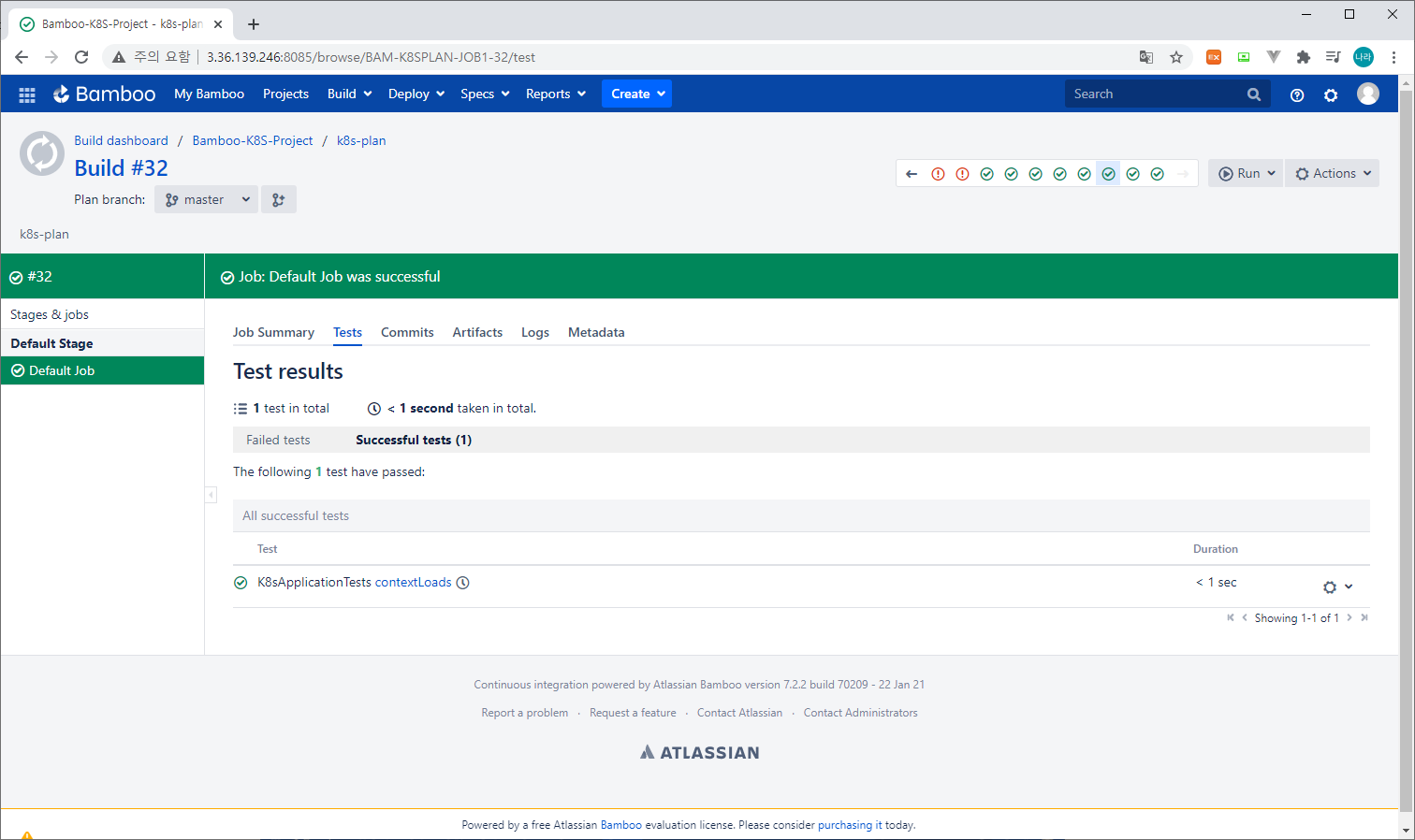Screen dimensions: 1415x840
Task: Open Projects in the navigation
Action: (x=285, y=94)
